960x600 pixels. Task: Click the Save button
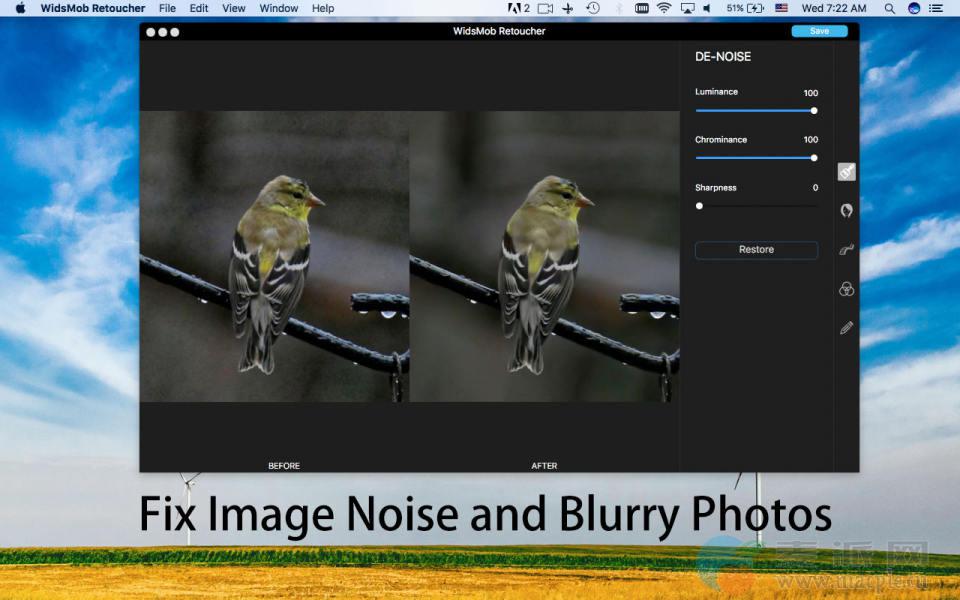(x=819, y=31)
